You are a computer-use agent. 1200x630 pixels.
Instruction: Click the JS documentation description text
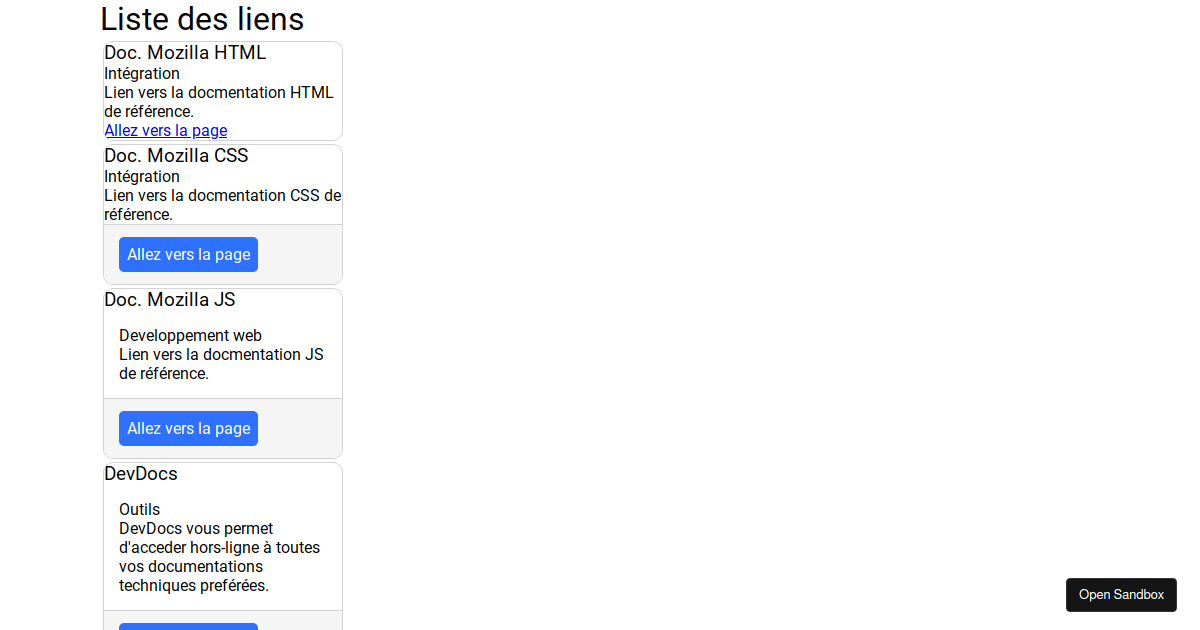(221, 364)
